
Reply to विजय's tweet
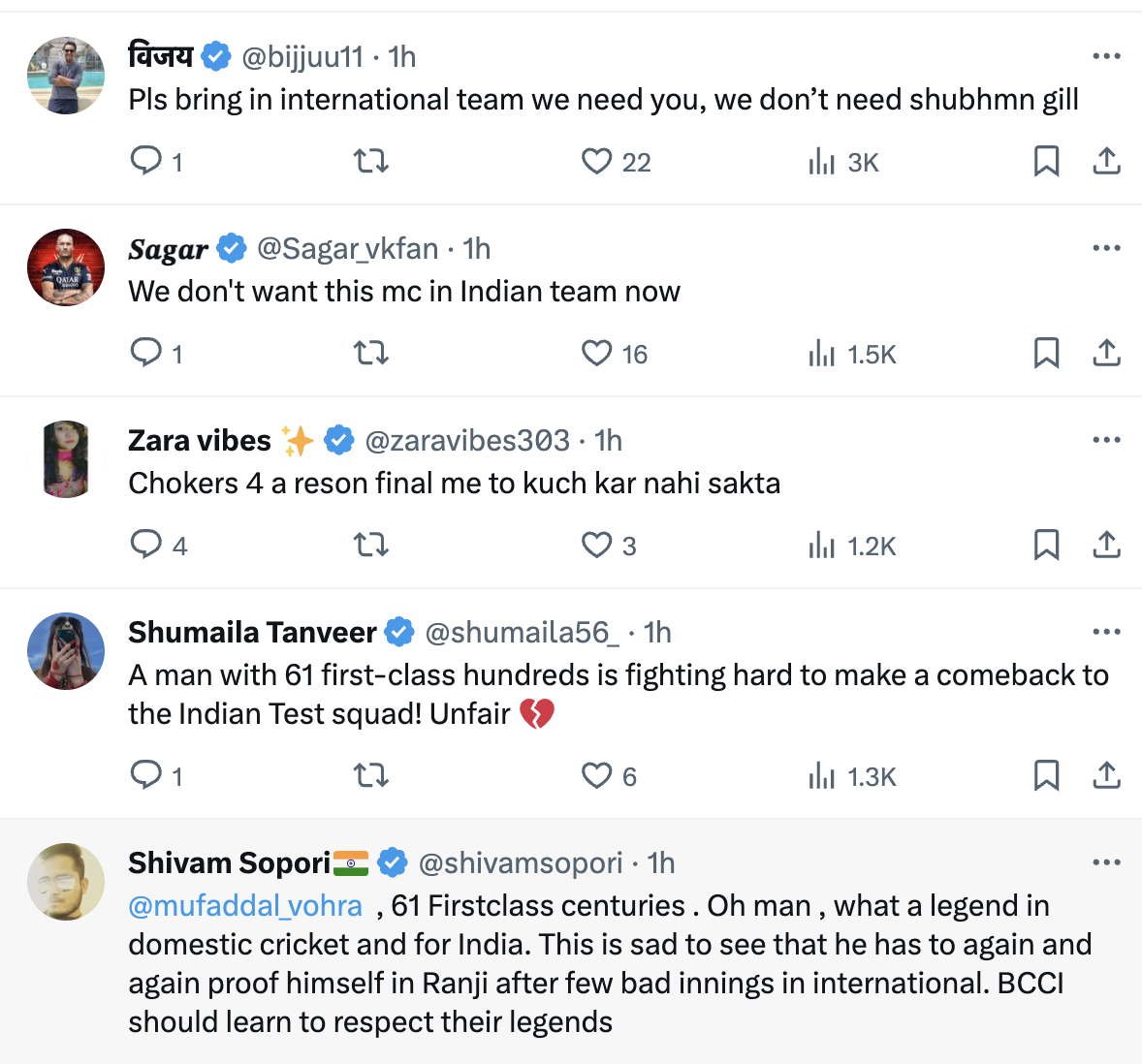point(146,160)
